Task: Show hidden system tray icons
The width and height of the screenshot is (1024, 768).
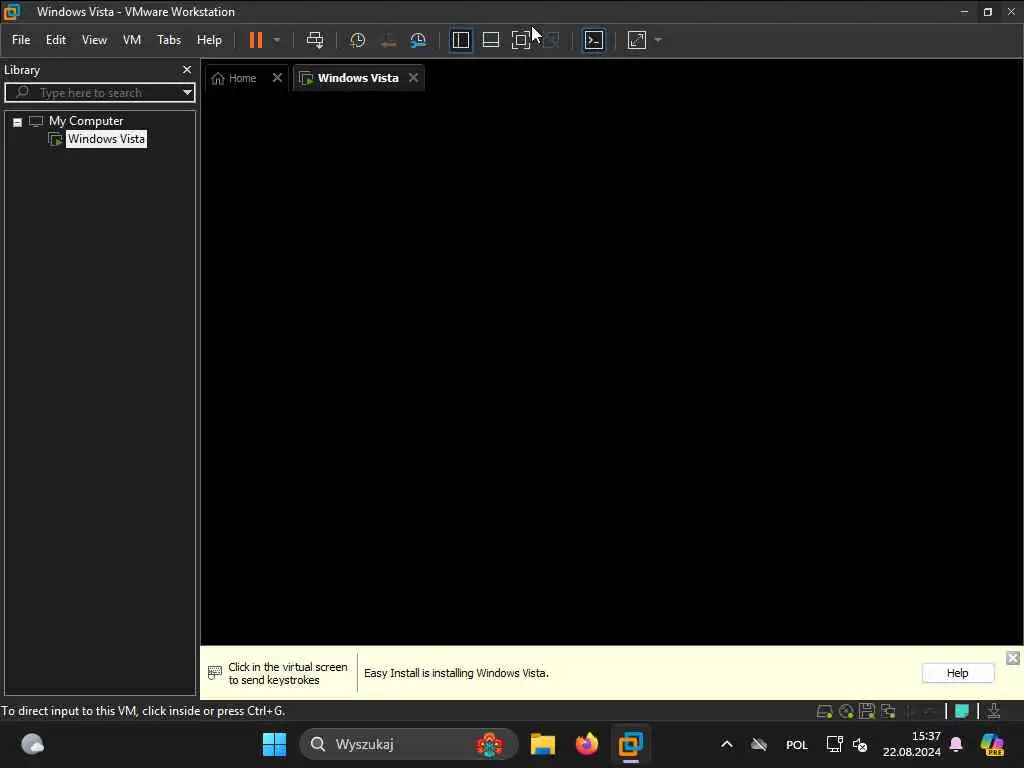Action: (x=727, y=744)
